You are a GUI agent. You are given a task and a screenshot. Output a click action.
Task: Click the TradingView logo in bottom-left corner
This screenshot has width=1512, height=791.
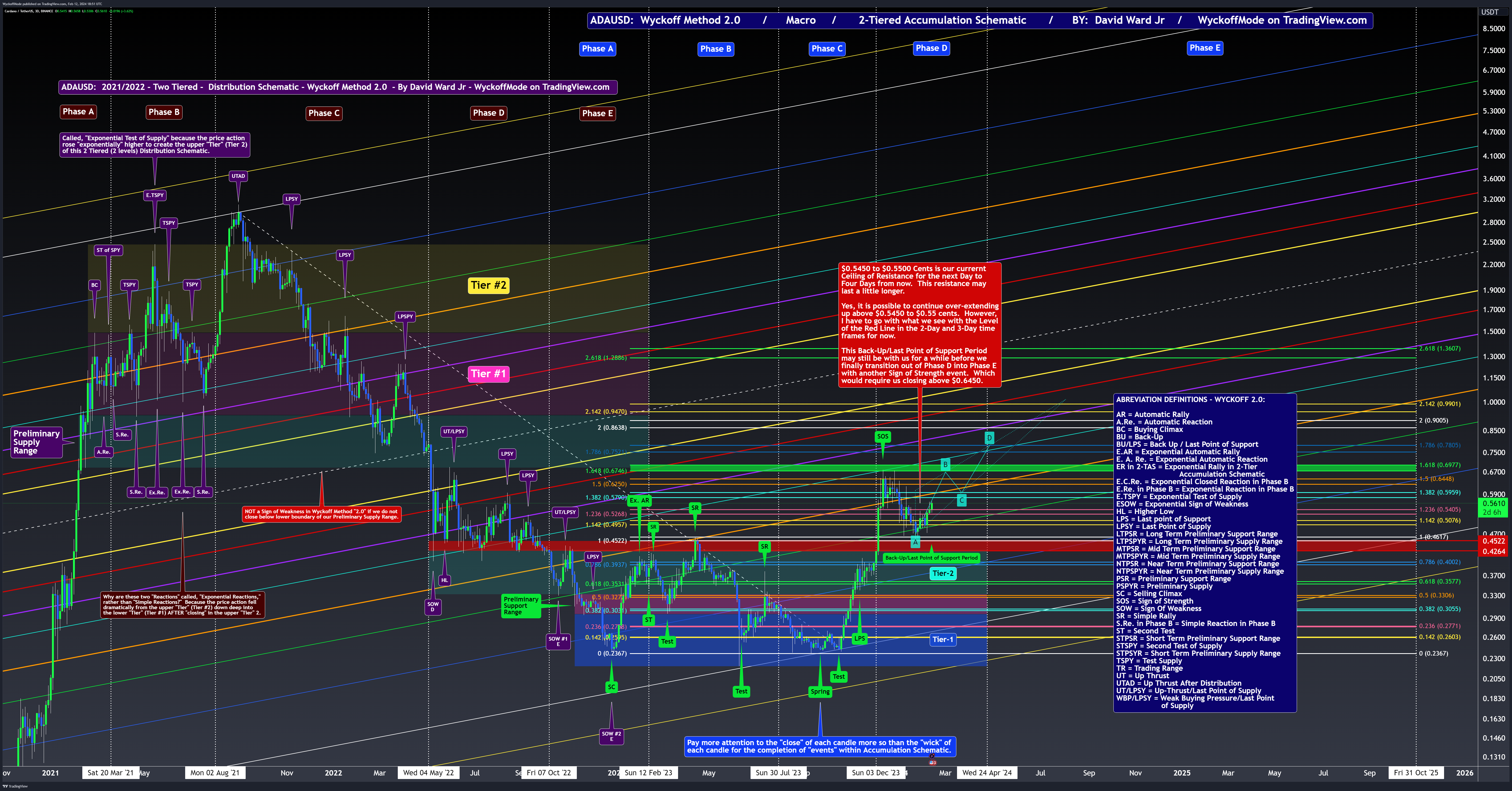tap(15, 786)
